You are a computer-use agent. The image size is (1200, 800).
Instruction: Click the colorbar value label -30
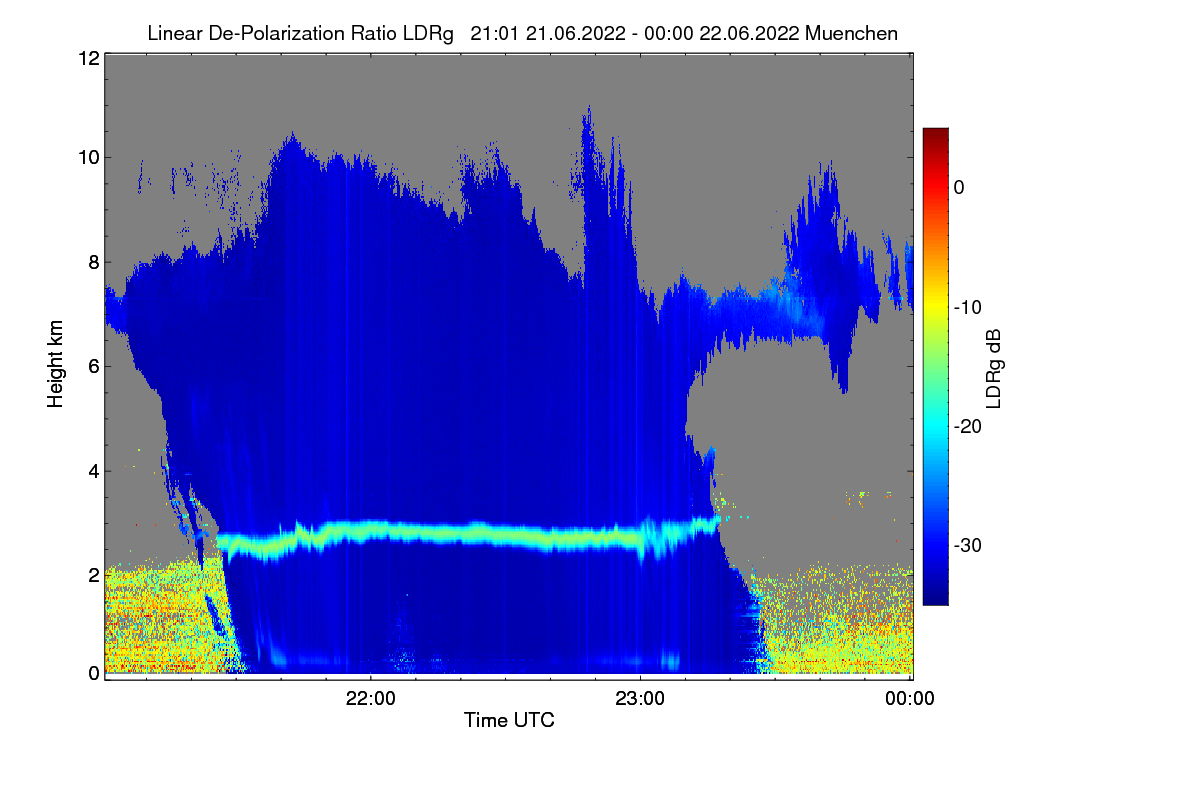(969, 546)
